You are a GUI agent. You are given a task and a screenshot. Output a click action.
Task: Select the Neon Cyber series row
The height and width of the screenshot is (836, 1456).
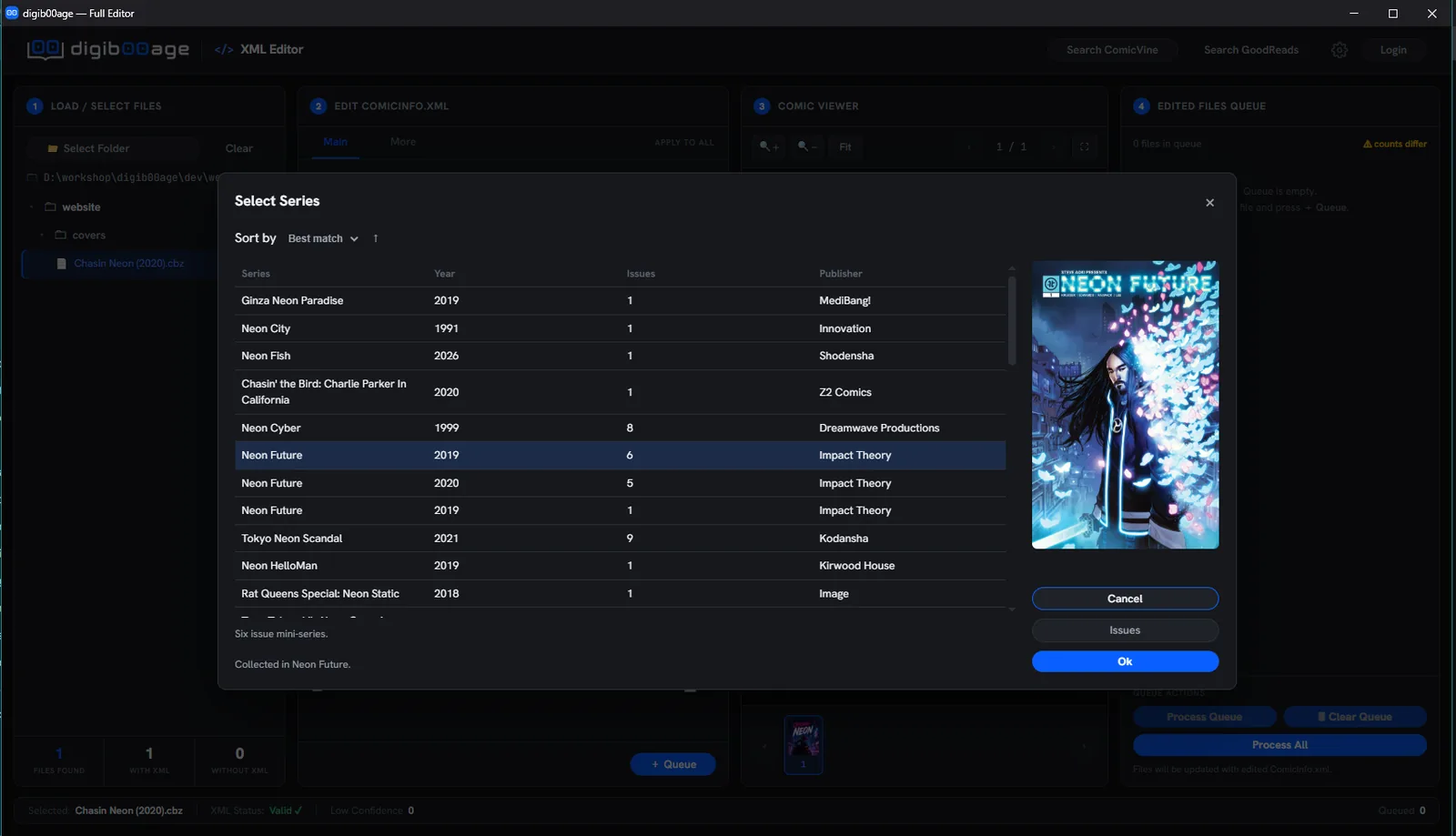coord(620,428)
